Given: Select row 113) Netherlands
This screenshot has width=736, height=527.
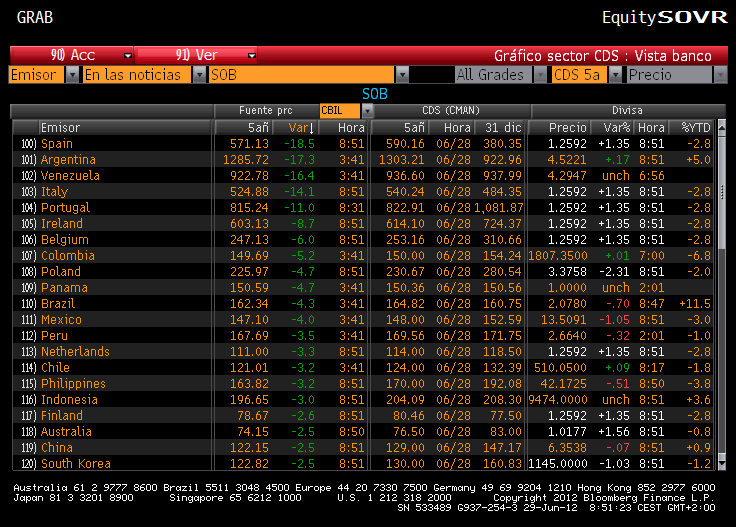Looking at the screenshot, I should [362, 351].
